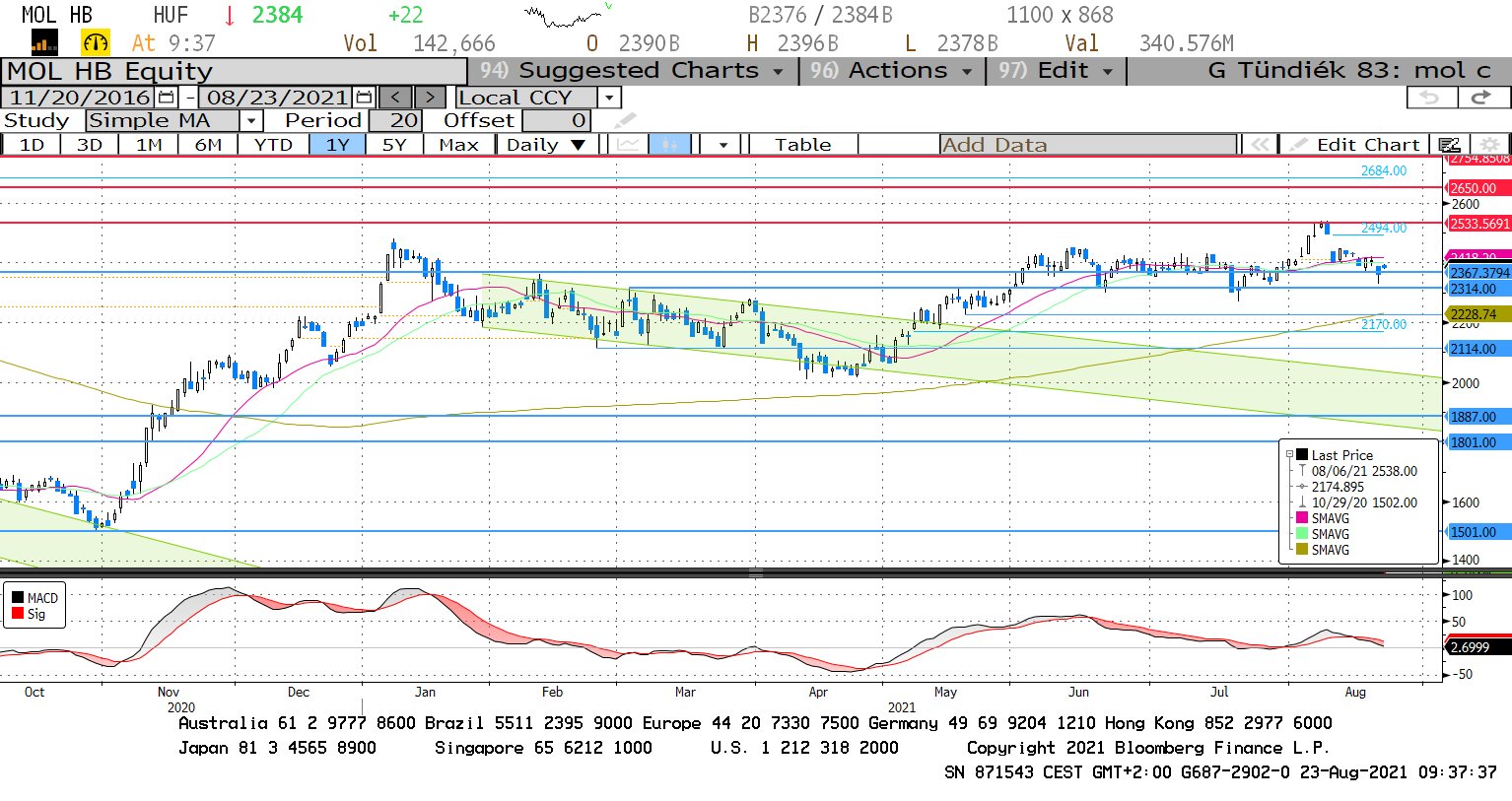Viewport: 1512px width, 801px height.
Task: Select the 5Y time range tab
Action: [393, 145]
